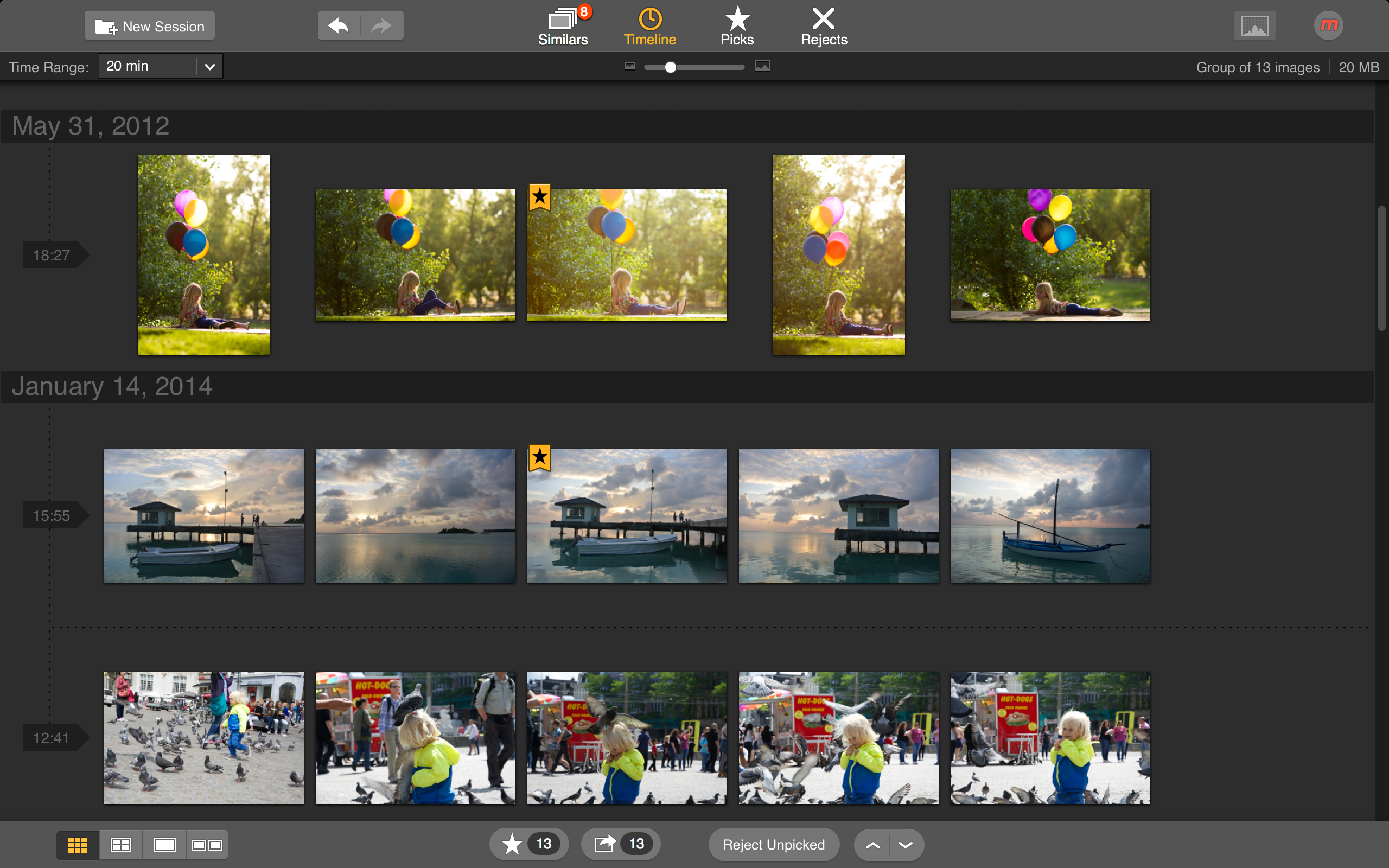Select second balloon girl landscape photo
Viewport: 1389px width, 868px height.
(x=416, y=255)
